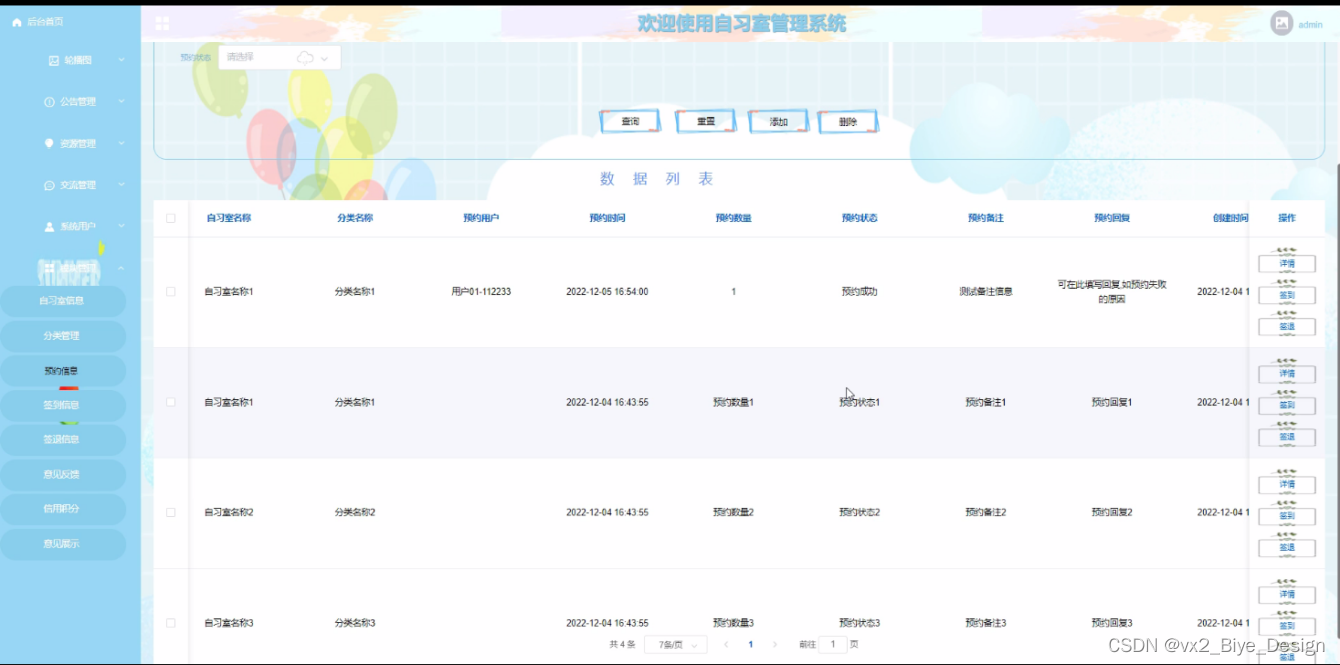Click 签到 for the 用户01-112233 row
This screenshot has height=665, width=1340.
[x=1287, y=295]
